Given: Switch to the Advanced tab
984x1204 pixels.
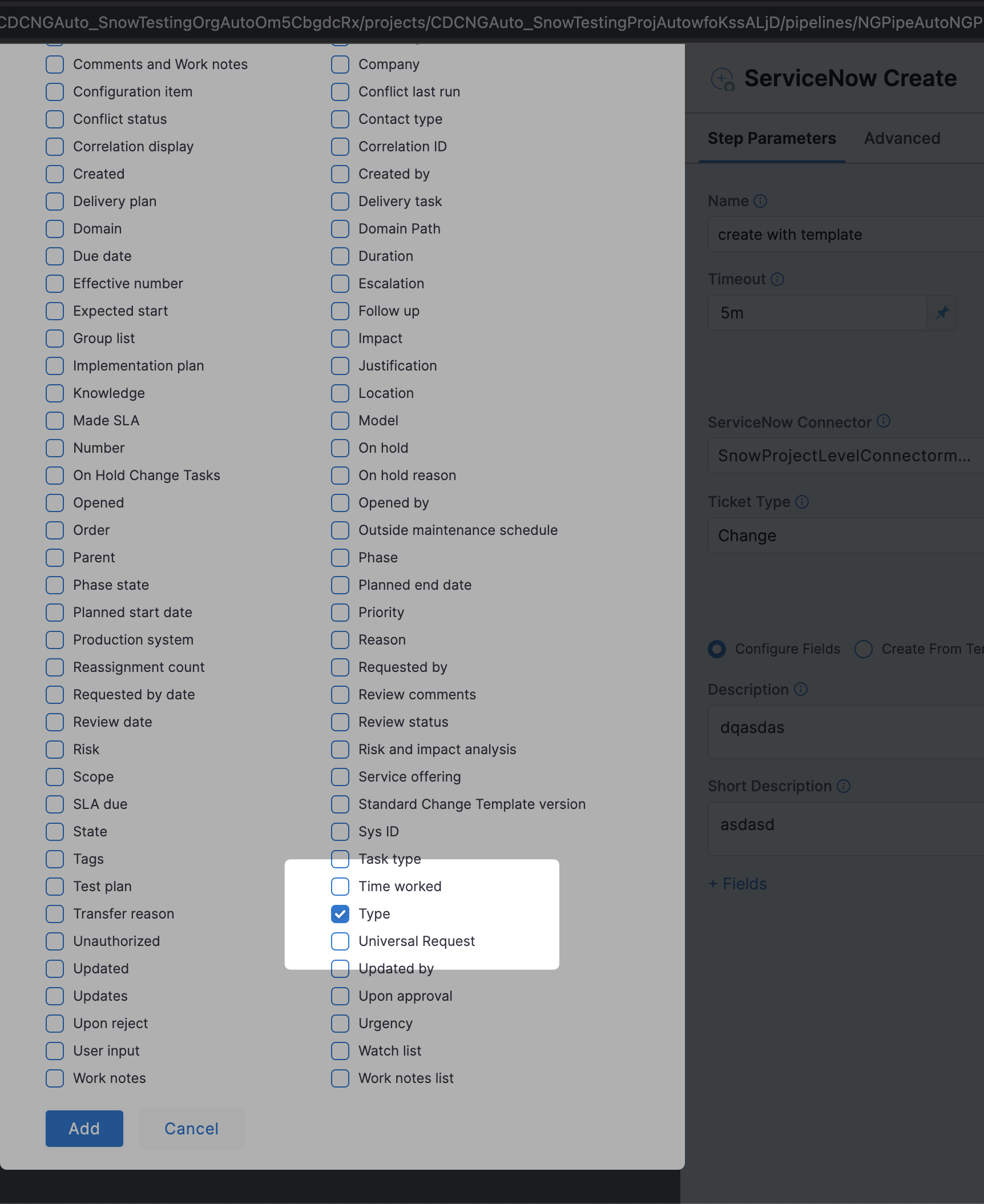Looking at the screenshot, I should pos(902,138).
